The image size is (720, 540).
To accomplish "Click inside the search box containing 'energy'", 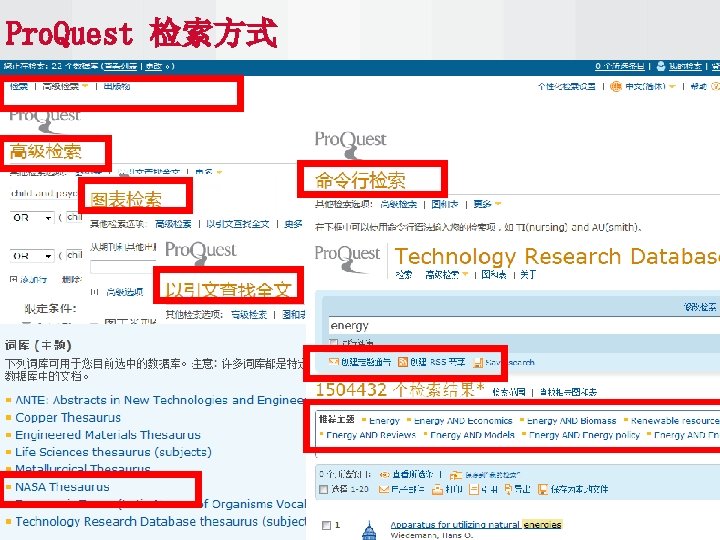I will pos(523,326).
